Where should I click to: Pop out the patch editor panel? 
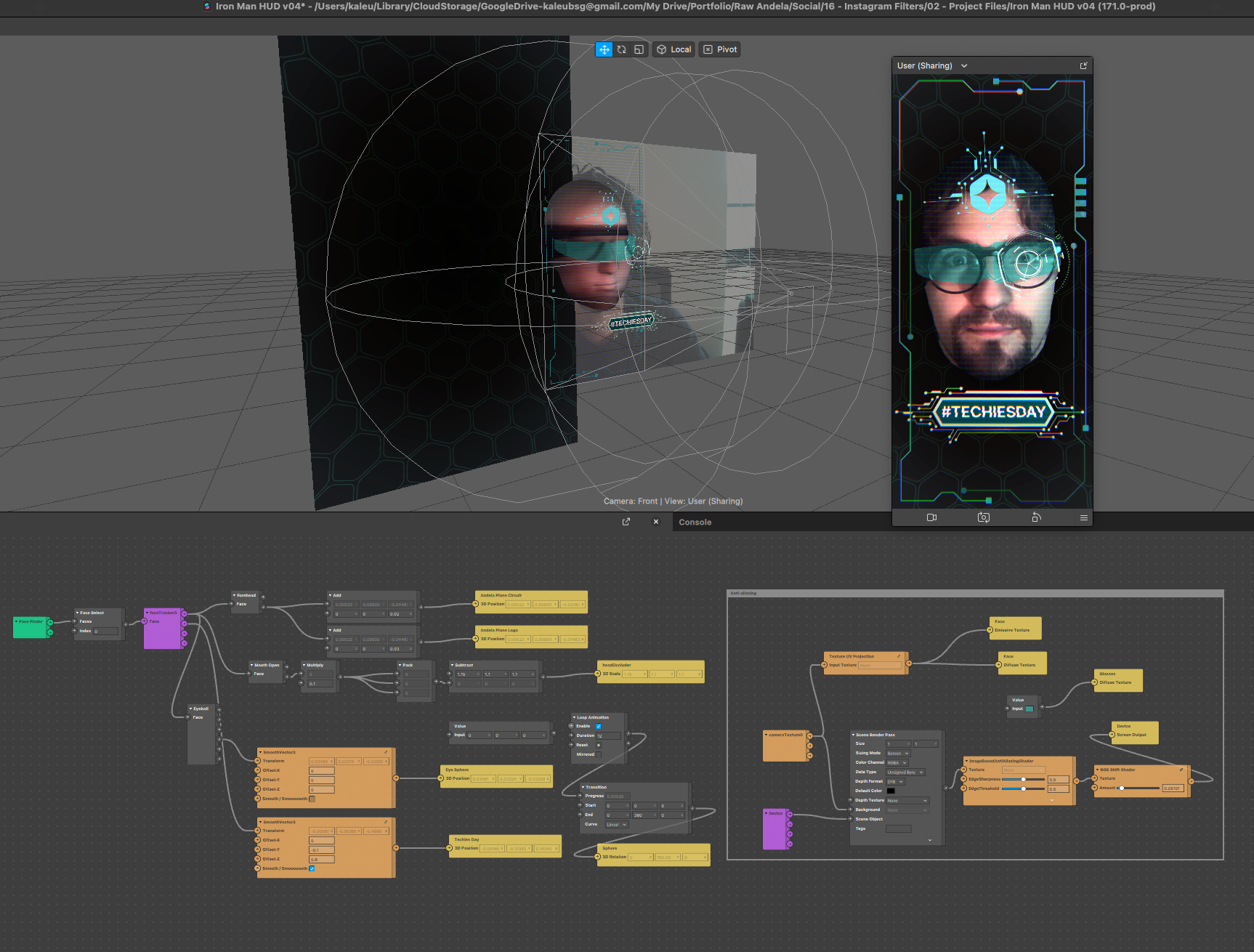click(x=626, y=522)
